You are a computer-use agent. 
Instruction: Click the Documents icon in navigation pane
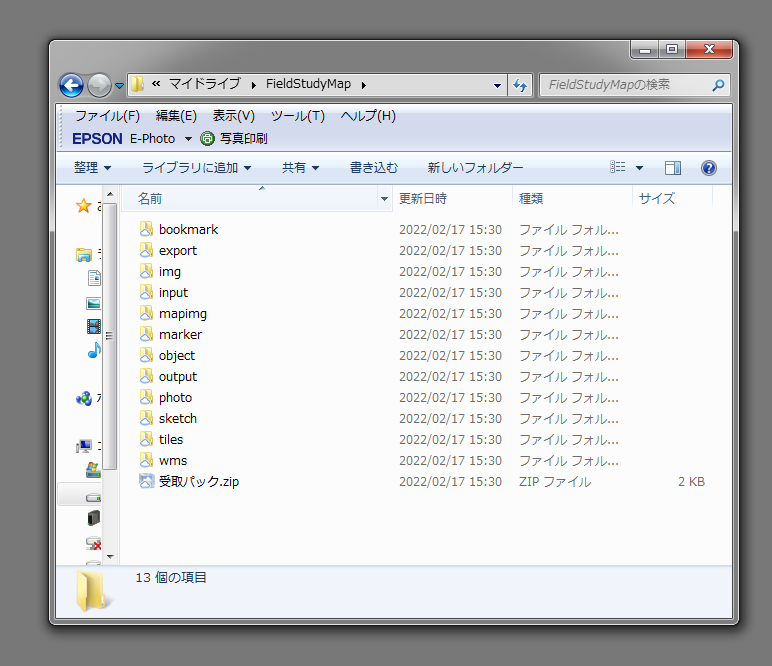(x=94, y=278)
